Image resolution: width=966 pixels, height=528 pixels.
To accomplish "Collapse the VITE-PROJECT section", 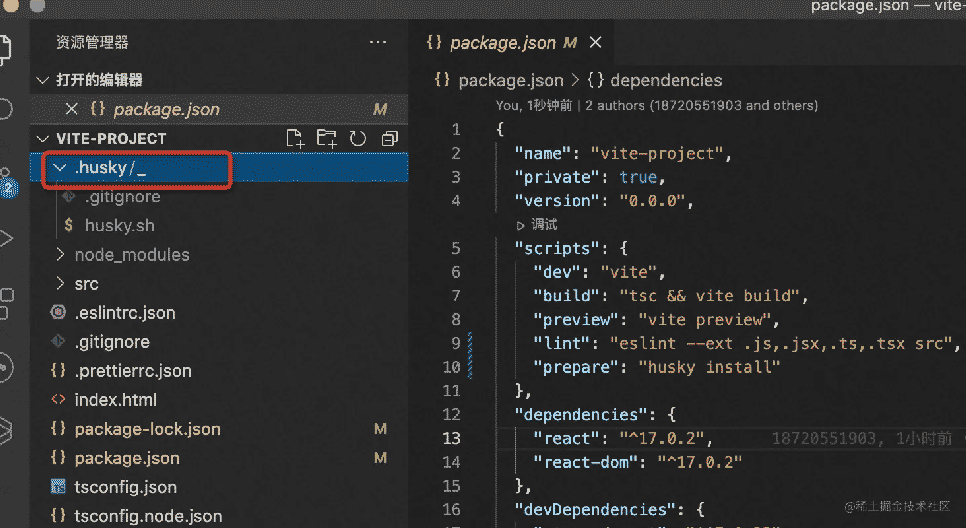I will tap(42, 138).
